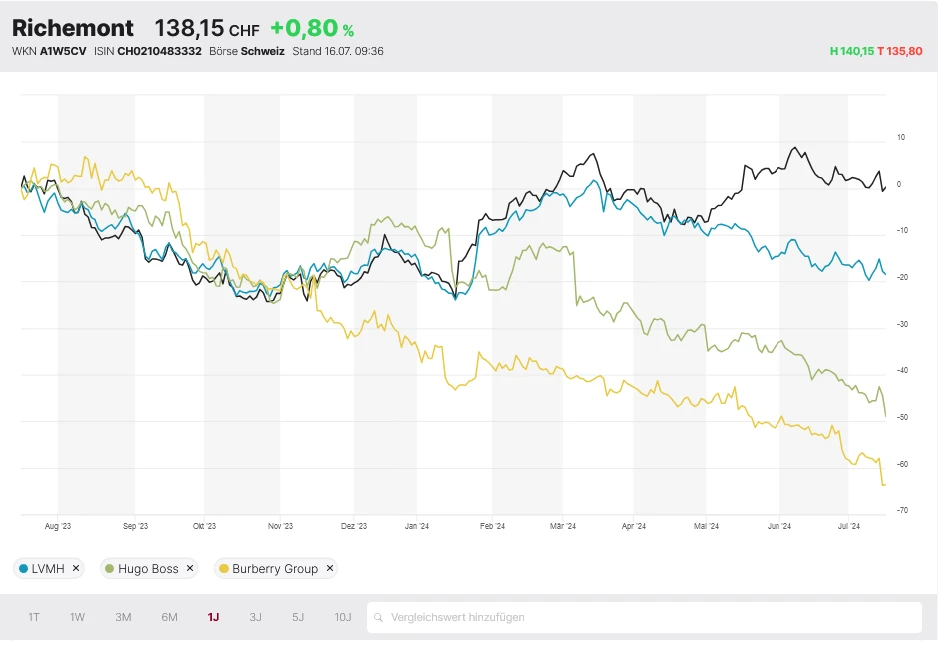Switch to the 1T timeframe
The width and height of the screenshot is (947, 652).
pyautogui.click(x=34, y=617)
